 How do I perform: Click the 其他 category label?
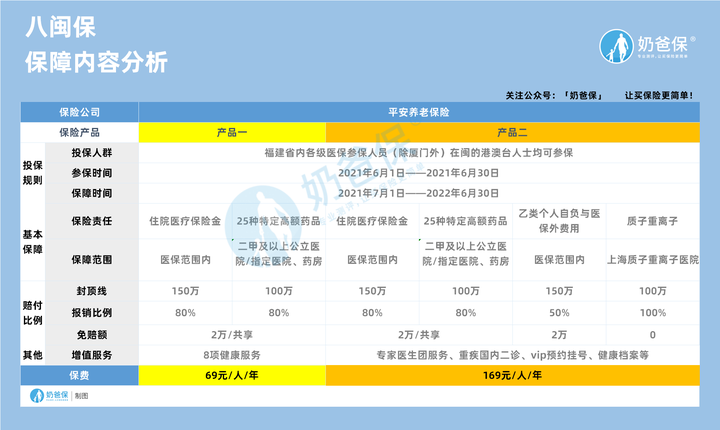click(x=33, y=355)
